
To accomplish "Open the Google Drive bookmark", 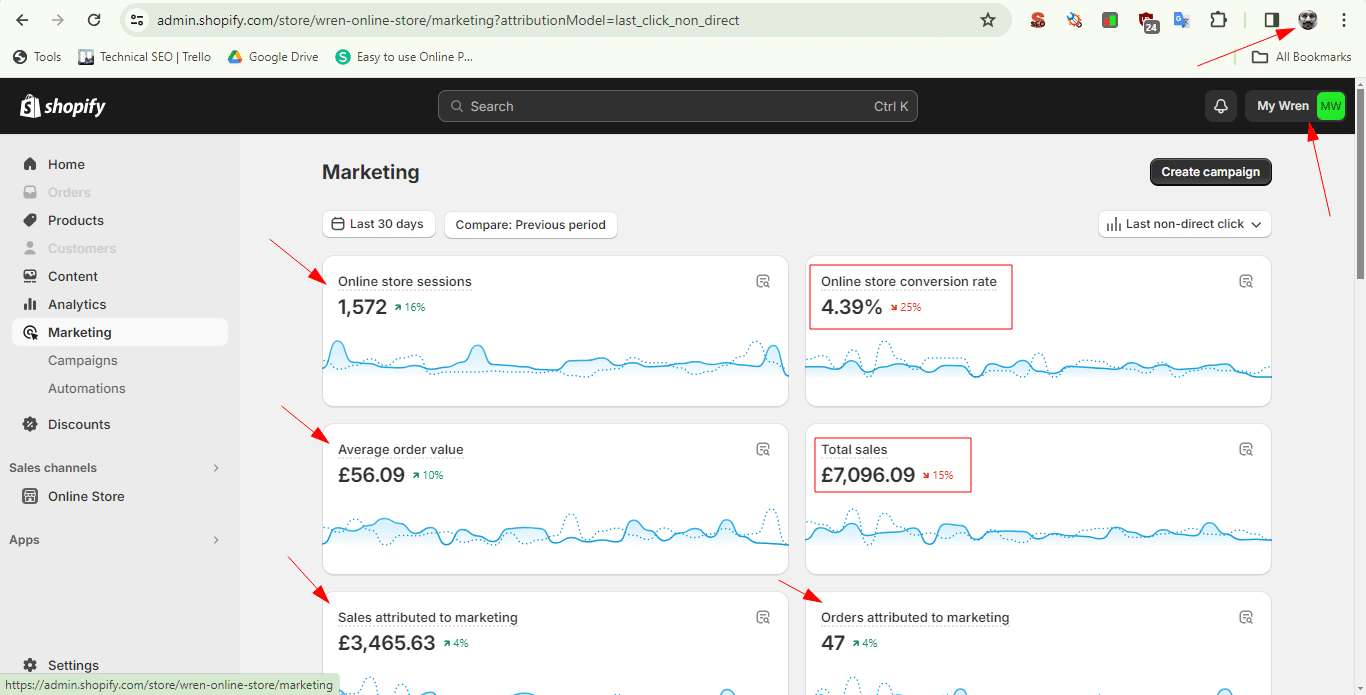I will tap(273, 57).
